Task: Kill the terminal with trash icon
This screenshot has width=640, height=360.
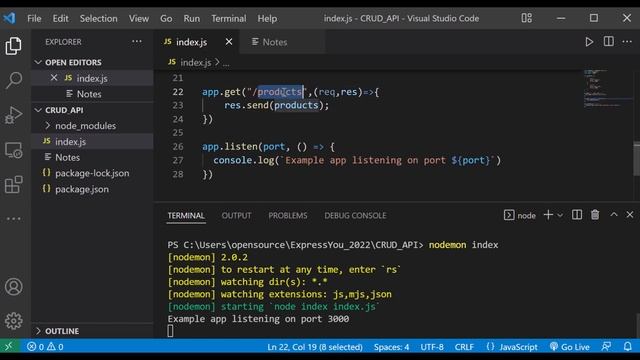Action: point(595,215)
